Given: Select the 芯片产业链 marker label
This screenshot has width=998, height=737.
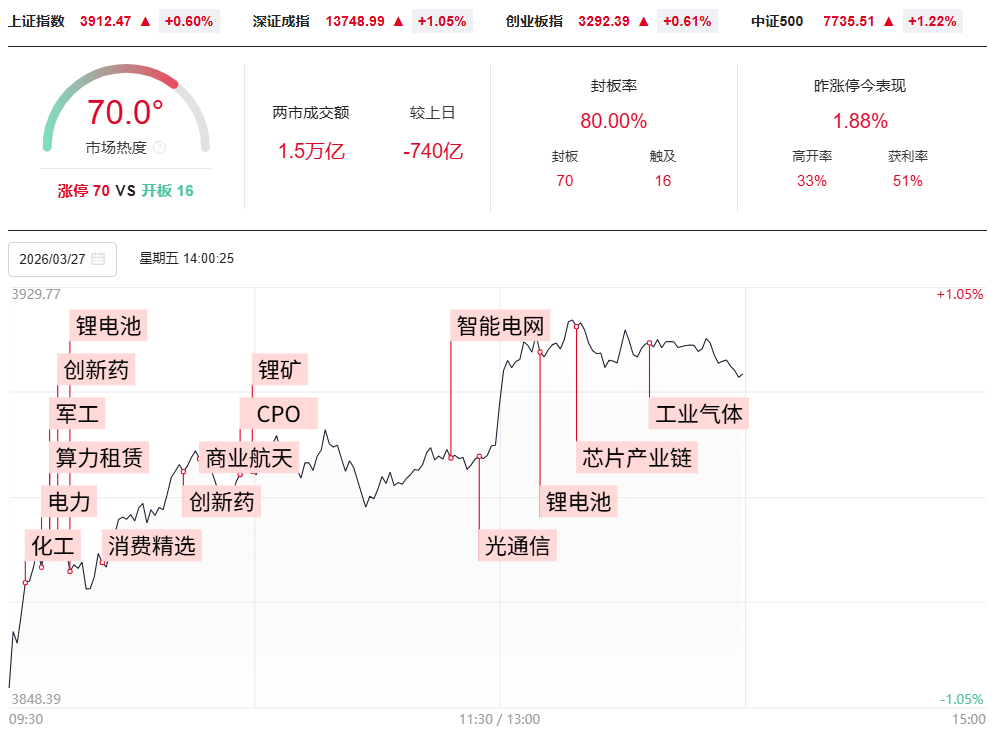Looking at the screenshot, I should point(637,458).
